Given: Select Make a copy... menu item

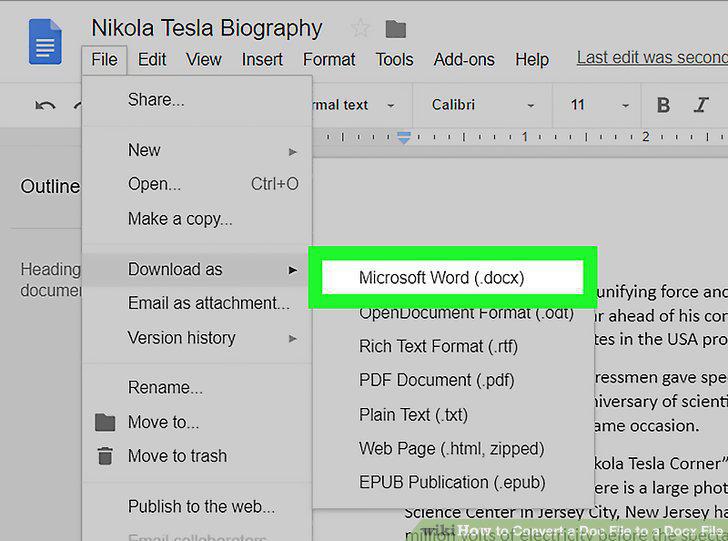Looking at the screenshot, I should [197, 219].
